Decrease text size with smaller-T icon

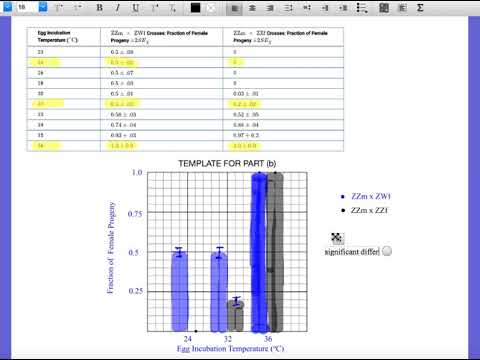click(78, 7)
